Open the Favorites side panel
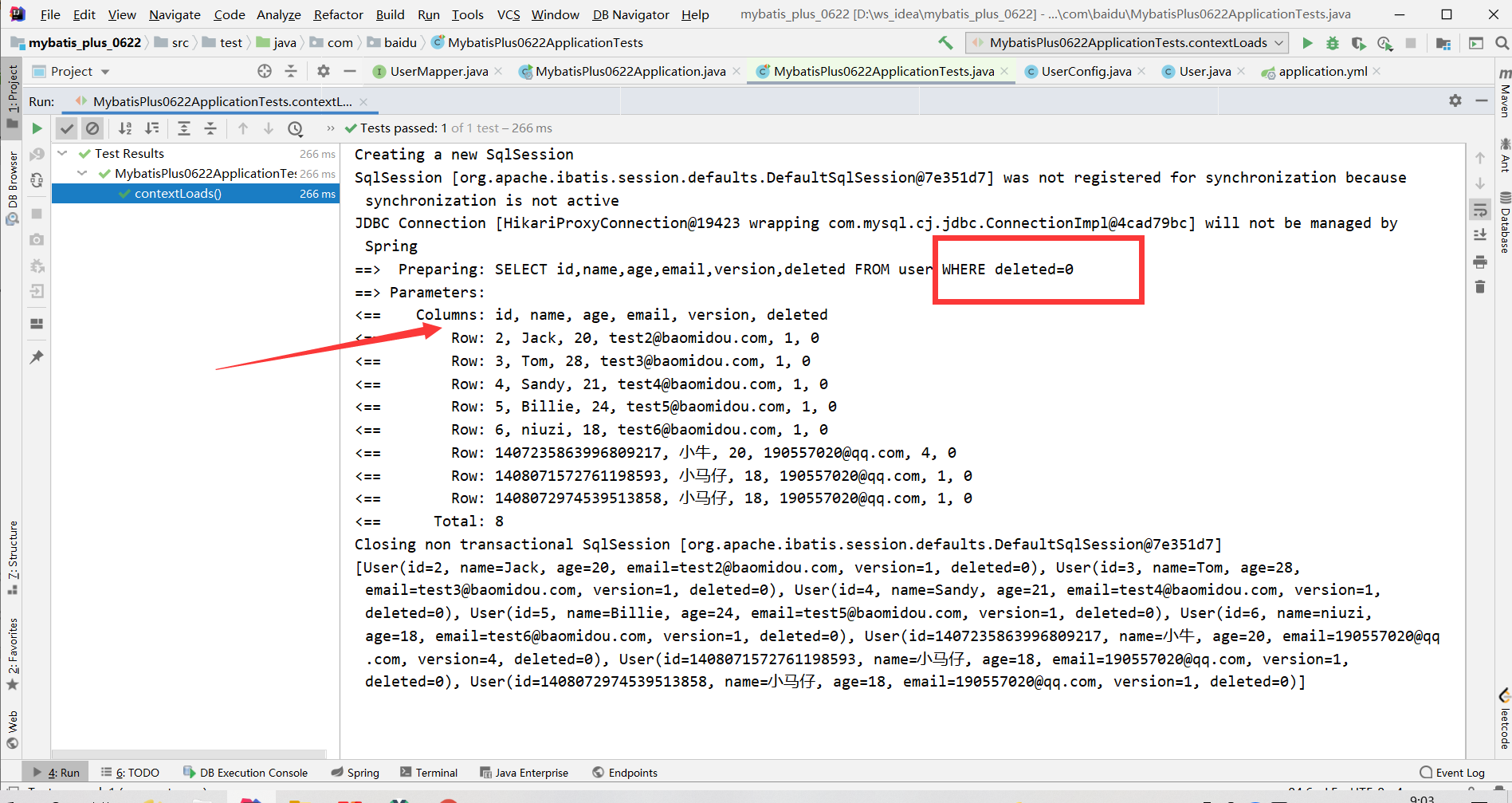Viewport: 1512px width, 803px height. (x=13, y=654)
